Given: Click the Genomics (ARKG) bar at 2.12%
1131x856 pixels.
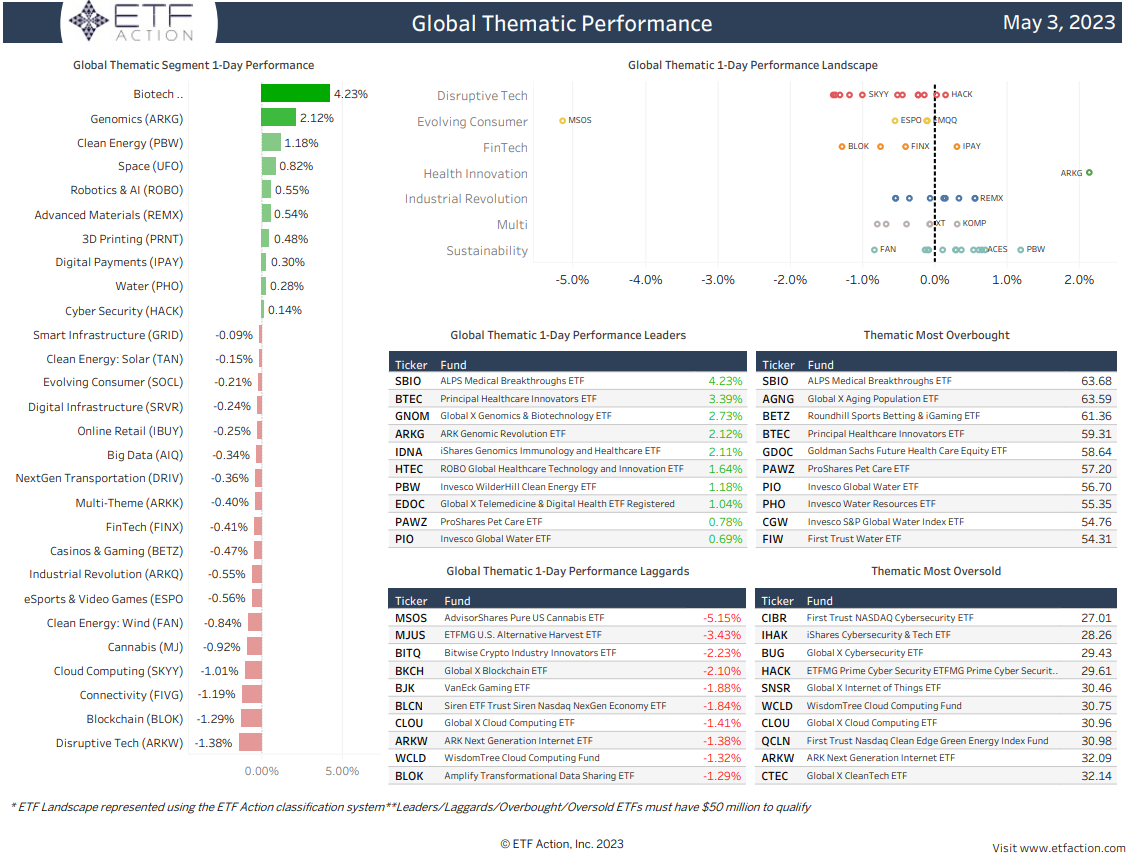Looking at the screenshot, I should (x=278, y=118).
